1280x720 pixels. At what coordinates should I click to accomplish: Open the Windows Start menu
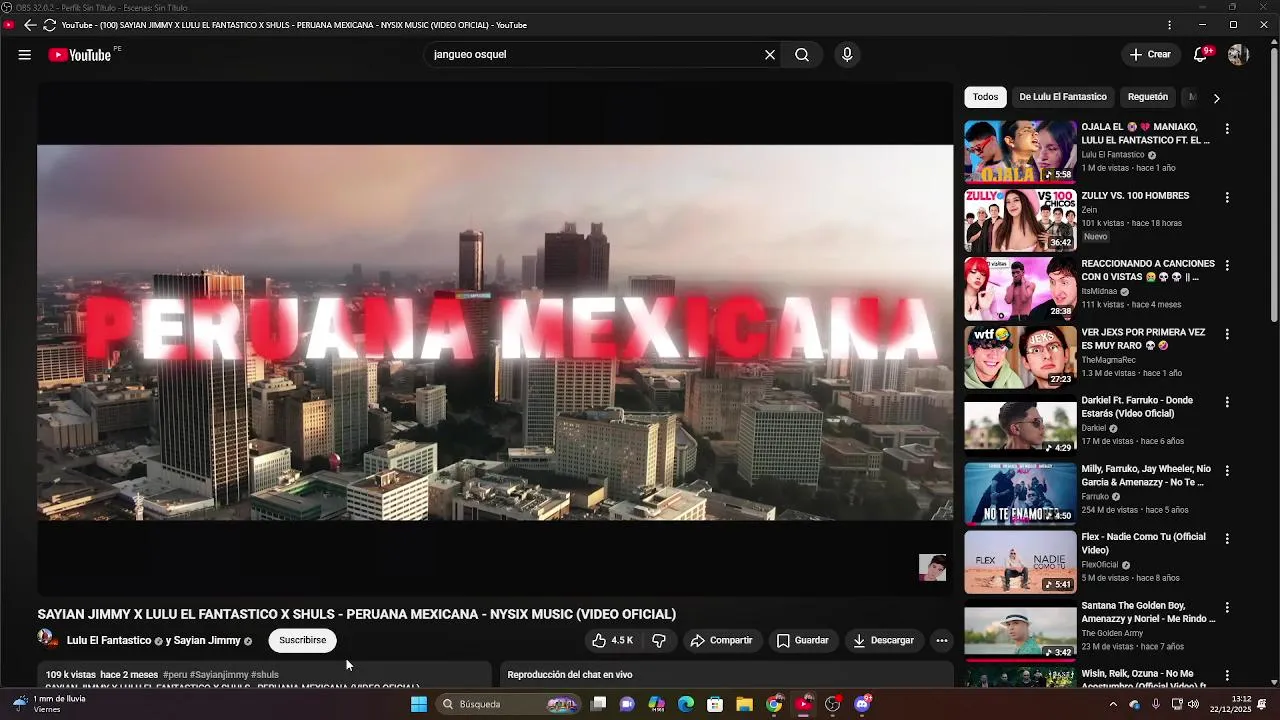[419, 704]
